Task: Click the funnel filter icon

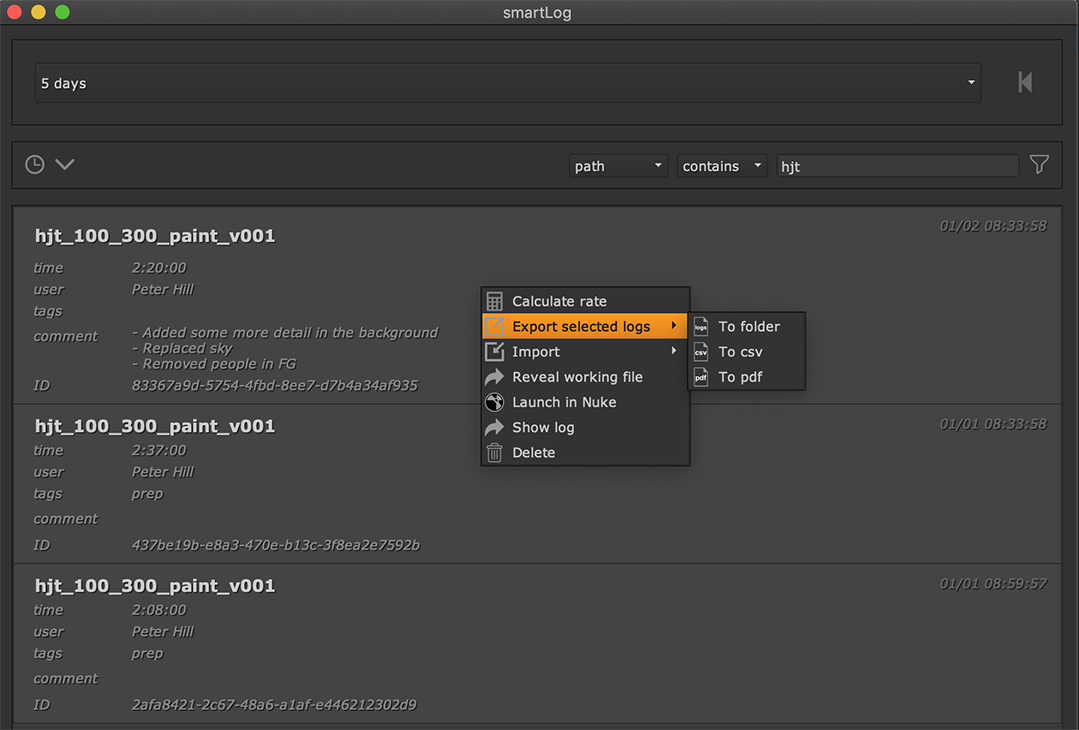Action: (x=1039, y=165)
